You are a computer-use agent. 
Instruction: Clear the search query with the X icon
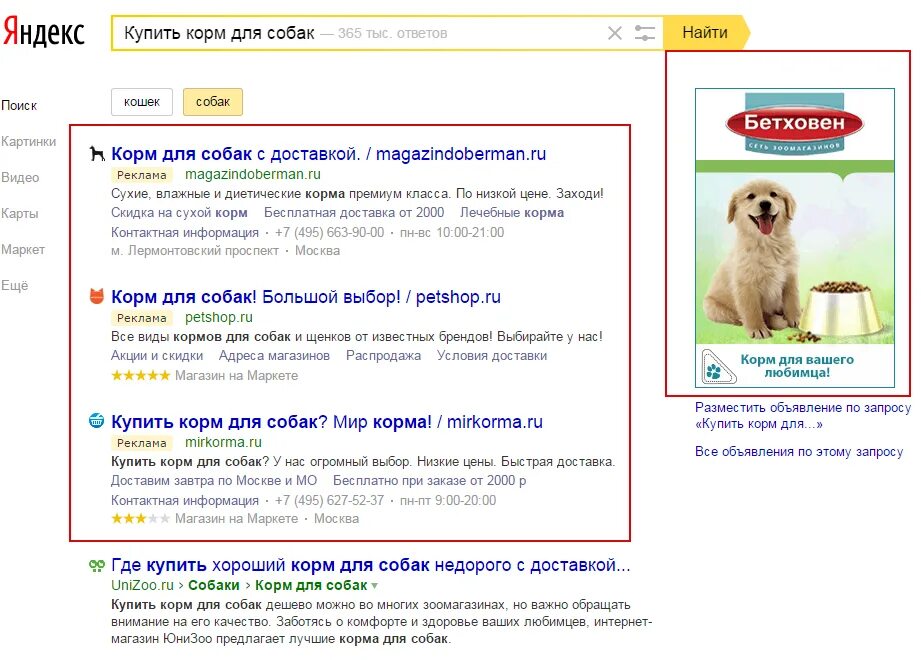tap(614, 33)
